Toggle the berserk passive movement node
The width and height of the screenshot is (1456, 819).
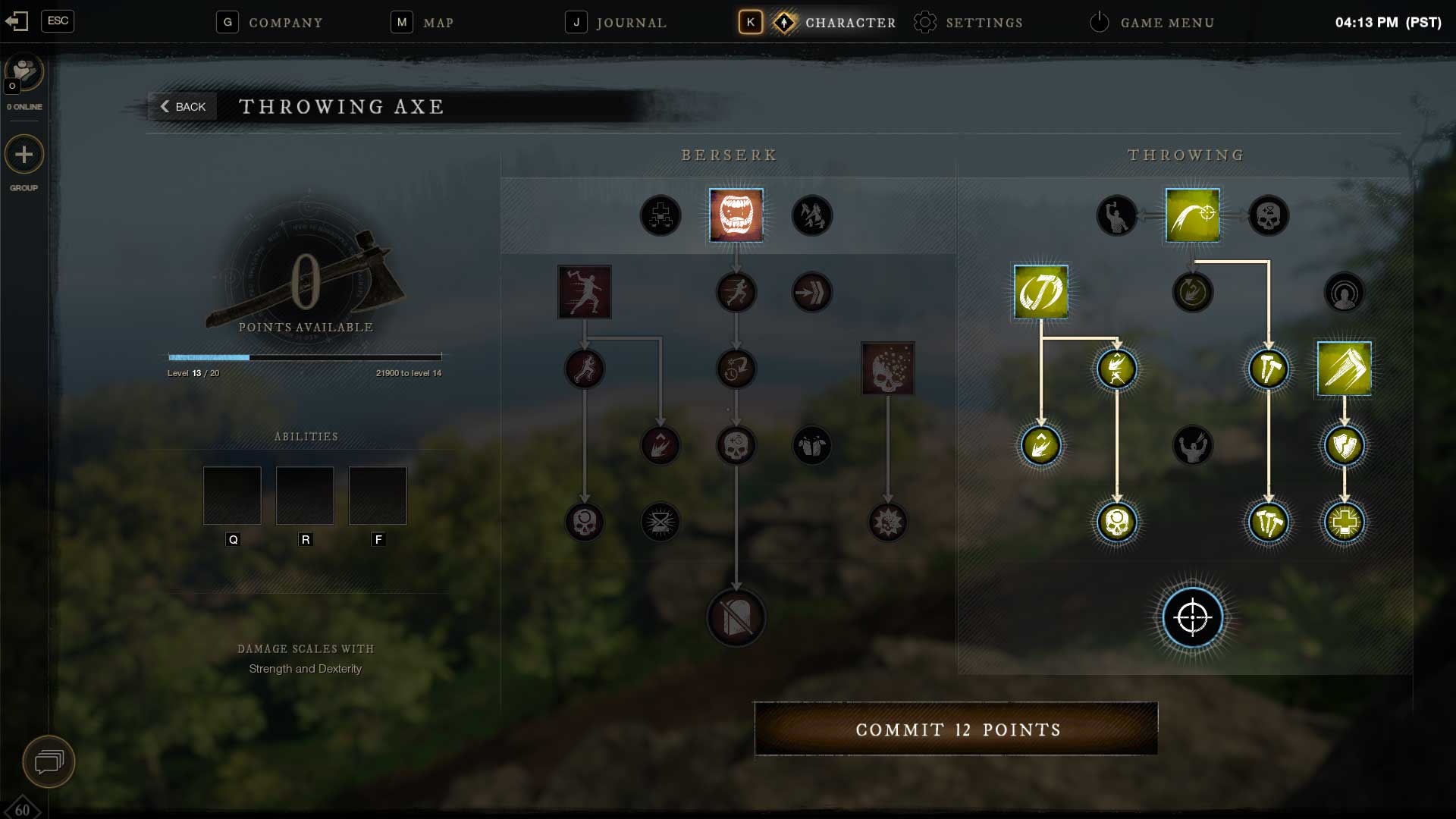point(736,292)
